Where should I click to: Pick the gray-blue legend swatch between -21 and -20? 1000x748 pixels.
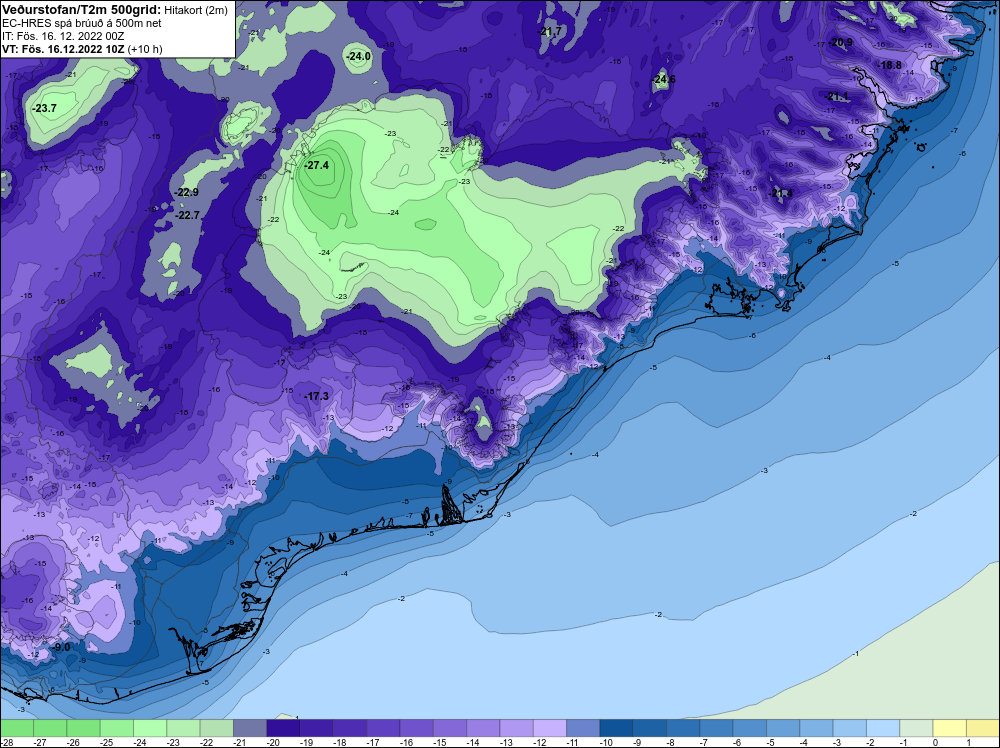[x=249, y=728]
